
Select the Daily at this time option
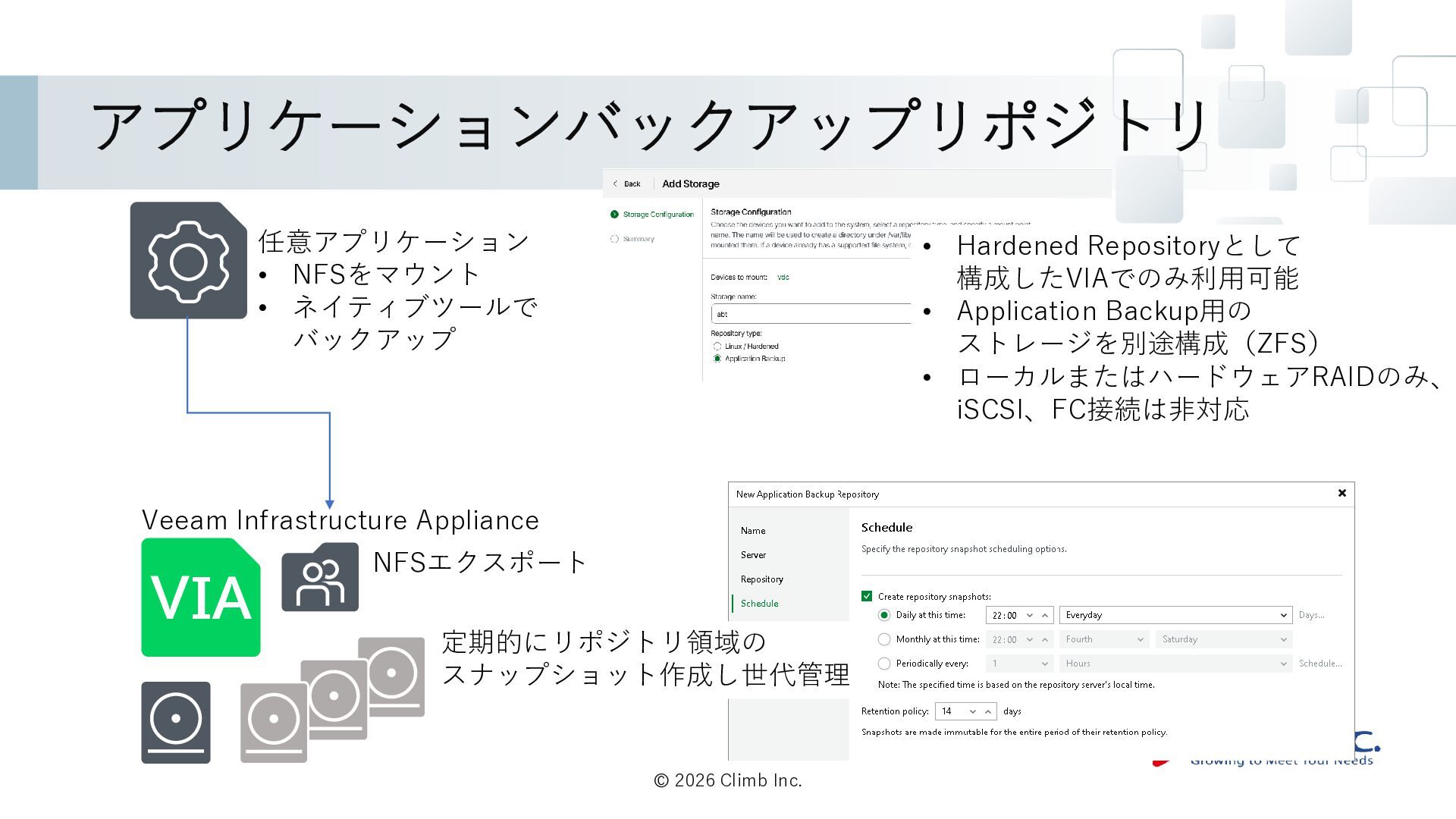tap(884, 615)
